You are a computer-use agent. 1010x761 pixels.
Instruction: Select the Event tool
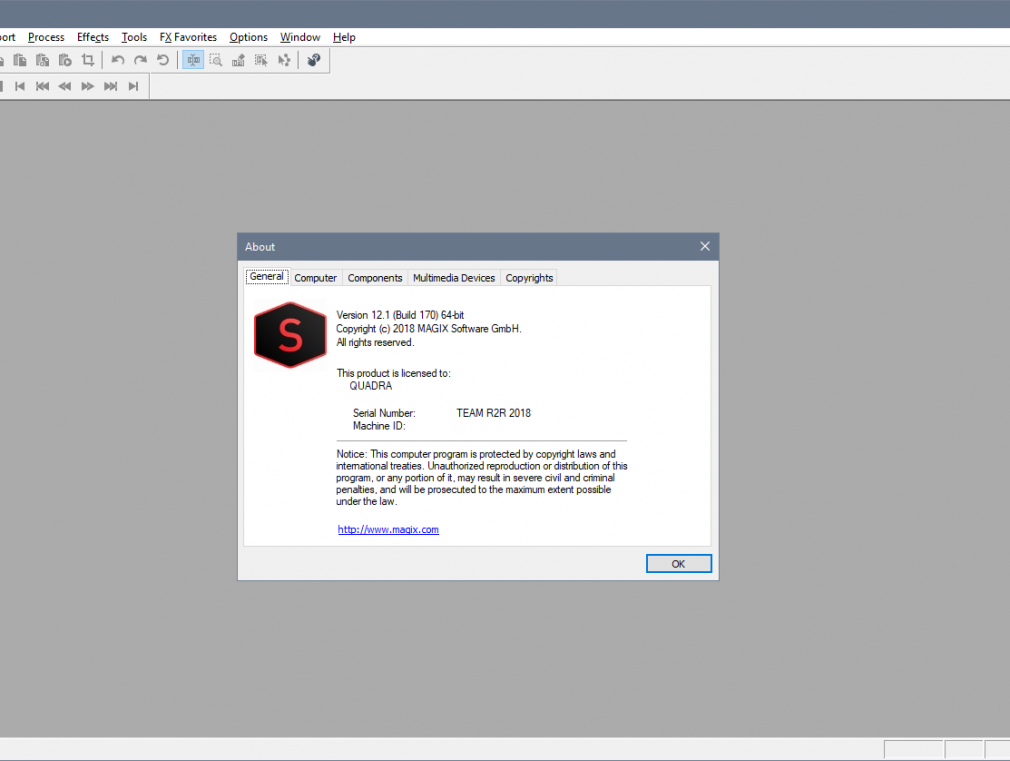[x=261, y=60]
